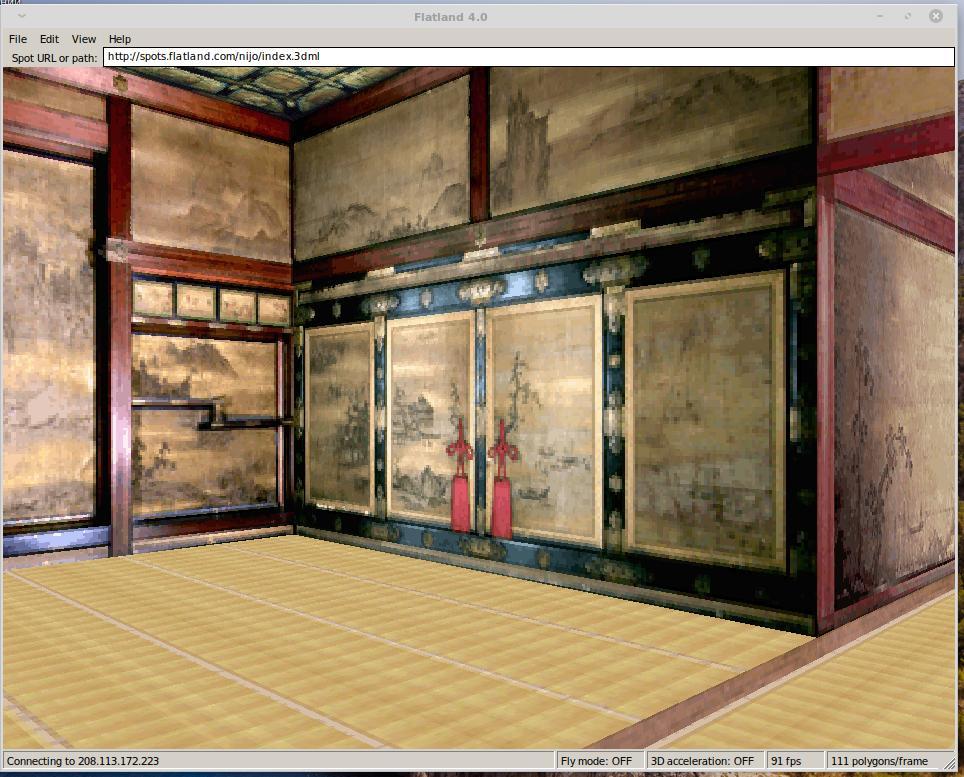Click the 'Spot URL or path:' label
Screen dimensions: 964x777
click(x=55, y=58)
